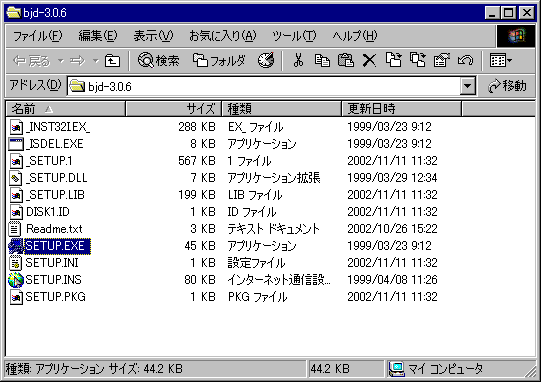
Task: Open the ファイル(F) menu
Action: pos(37,36)
